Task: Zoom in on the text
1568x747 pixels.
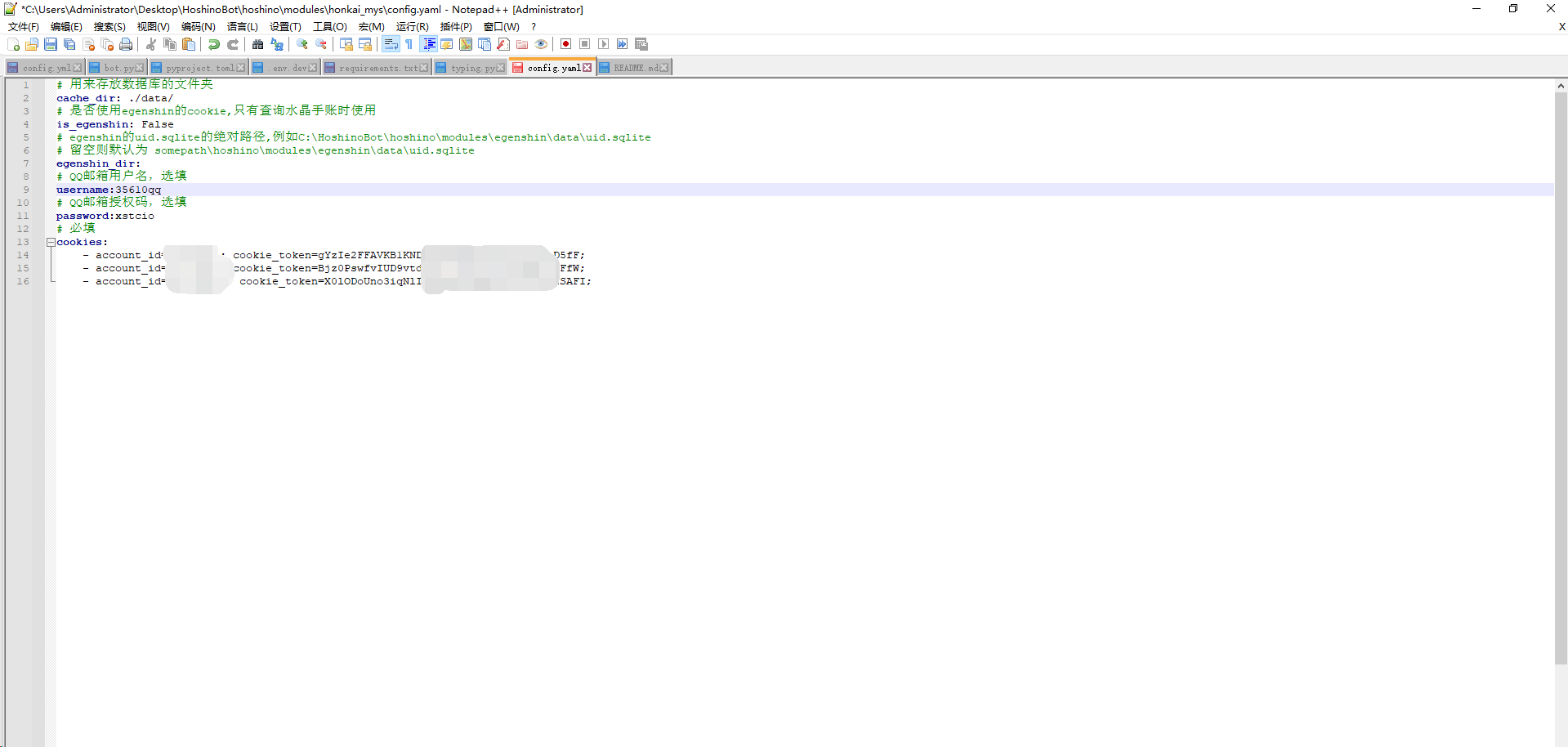Action: 302,44
